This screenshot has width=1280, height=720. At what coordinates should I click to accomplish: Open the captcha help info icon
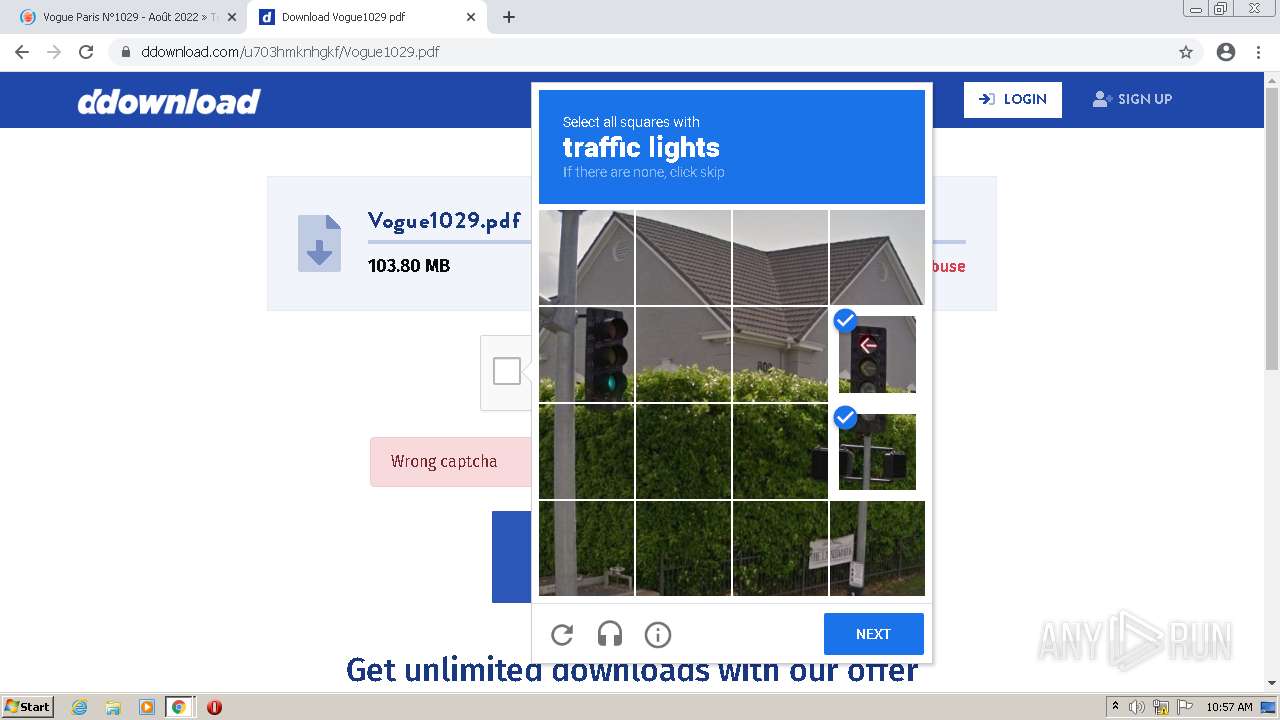[658, 634]
